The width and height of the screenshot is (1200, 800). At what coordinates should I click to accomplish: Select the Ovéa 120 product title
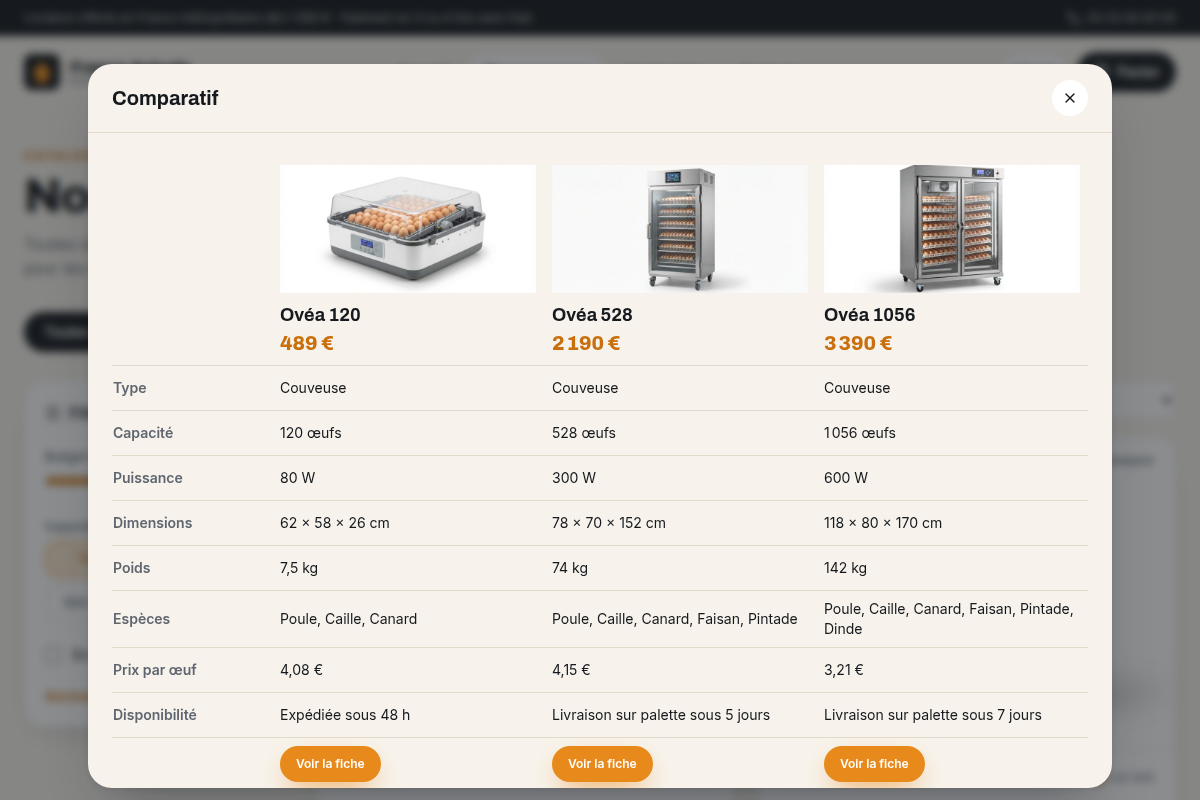pos(320,315)
